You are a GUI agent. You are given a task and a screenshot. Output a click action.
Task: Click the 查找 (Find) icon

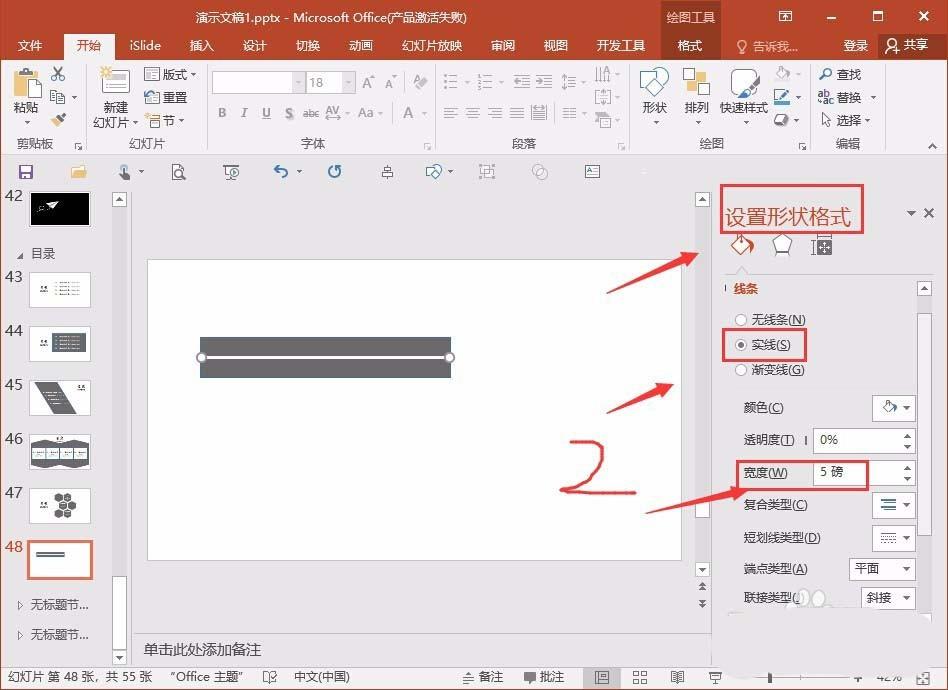click(840, 73)
